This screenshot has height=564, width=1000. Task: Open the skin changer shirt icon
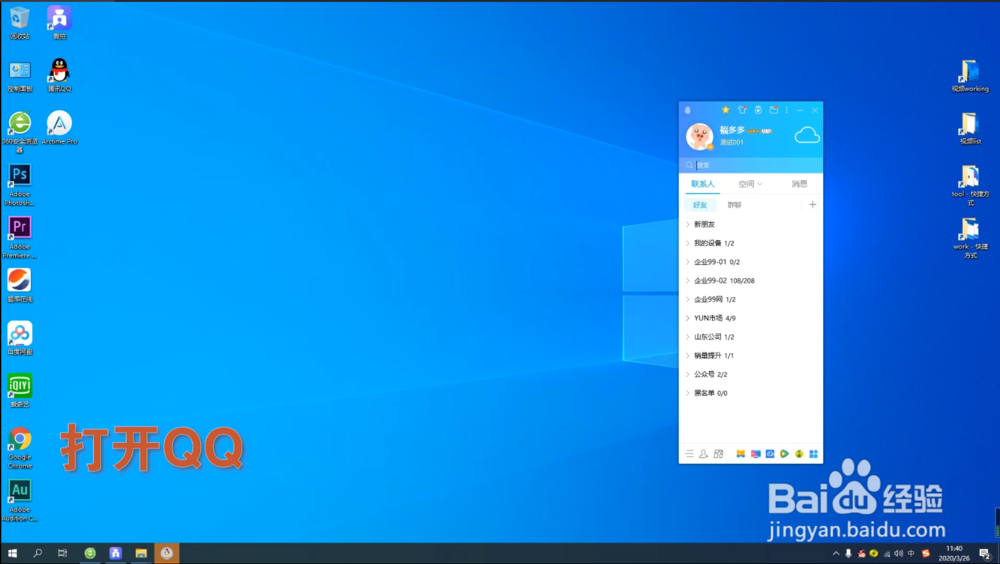742,110
